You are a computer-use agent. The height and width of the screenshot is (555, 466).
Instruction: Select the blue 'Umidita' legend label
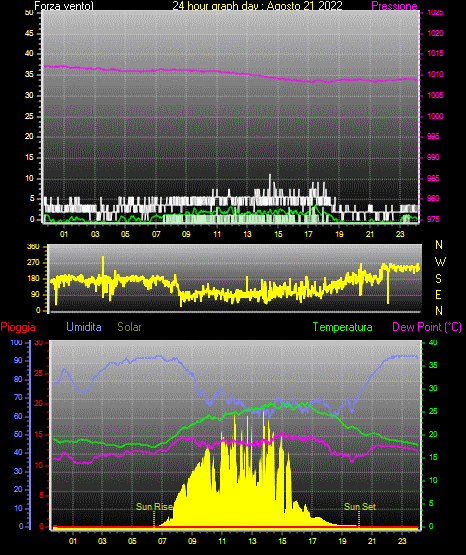click(x=84, y=327)
